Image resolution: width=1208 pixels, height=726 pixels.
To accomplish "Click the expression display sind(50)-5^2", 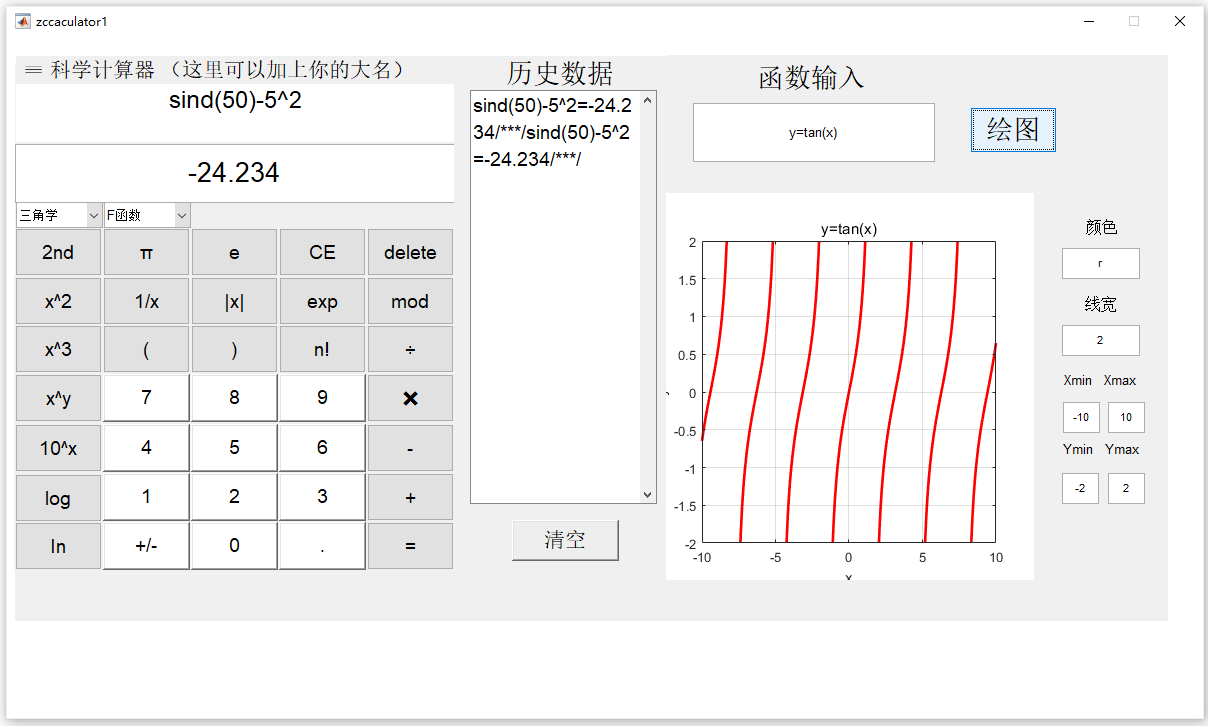I will click(235, 113).
